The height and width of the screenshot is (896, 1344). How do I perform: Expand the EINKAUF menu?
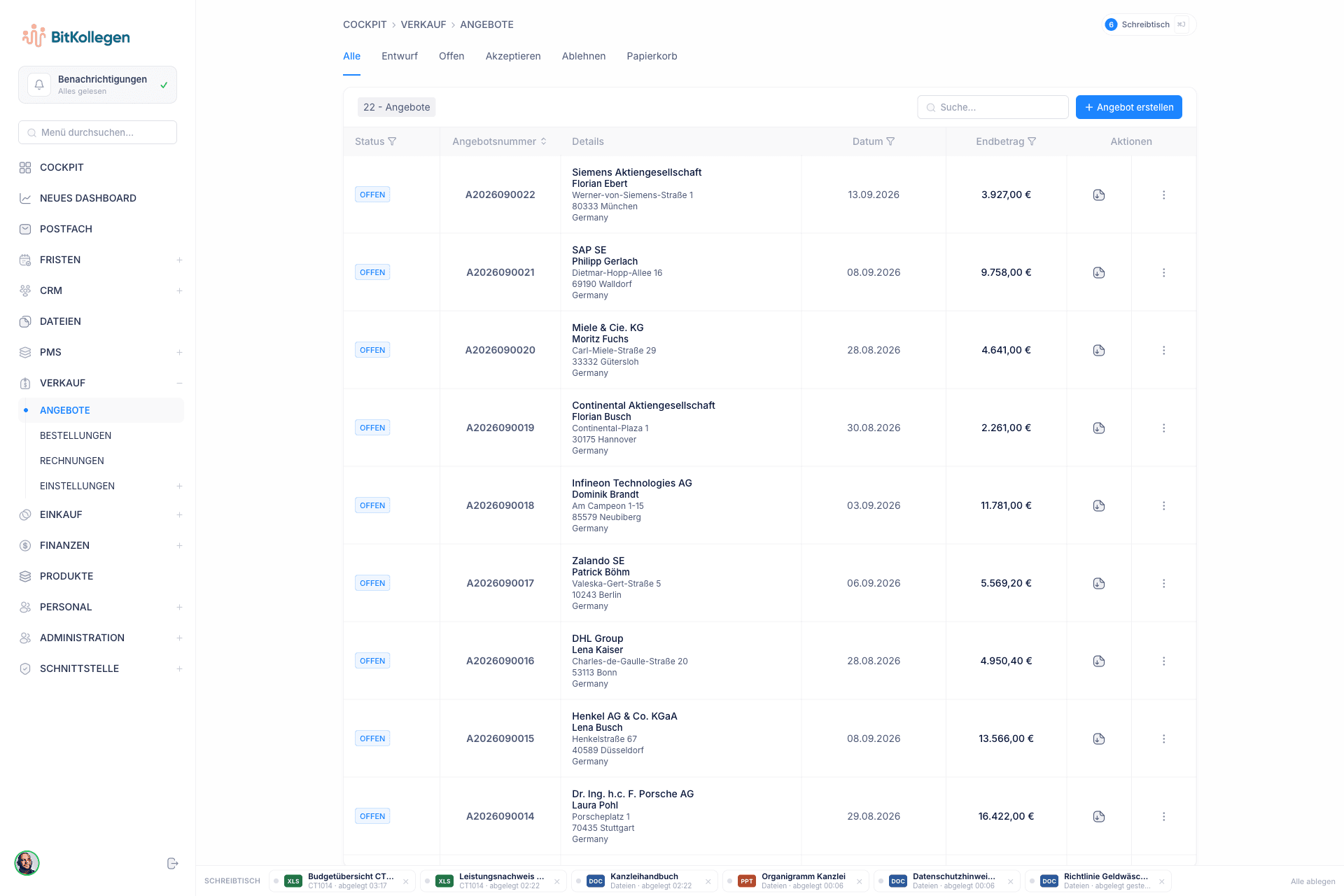coord(179,514)
